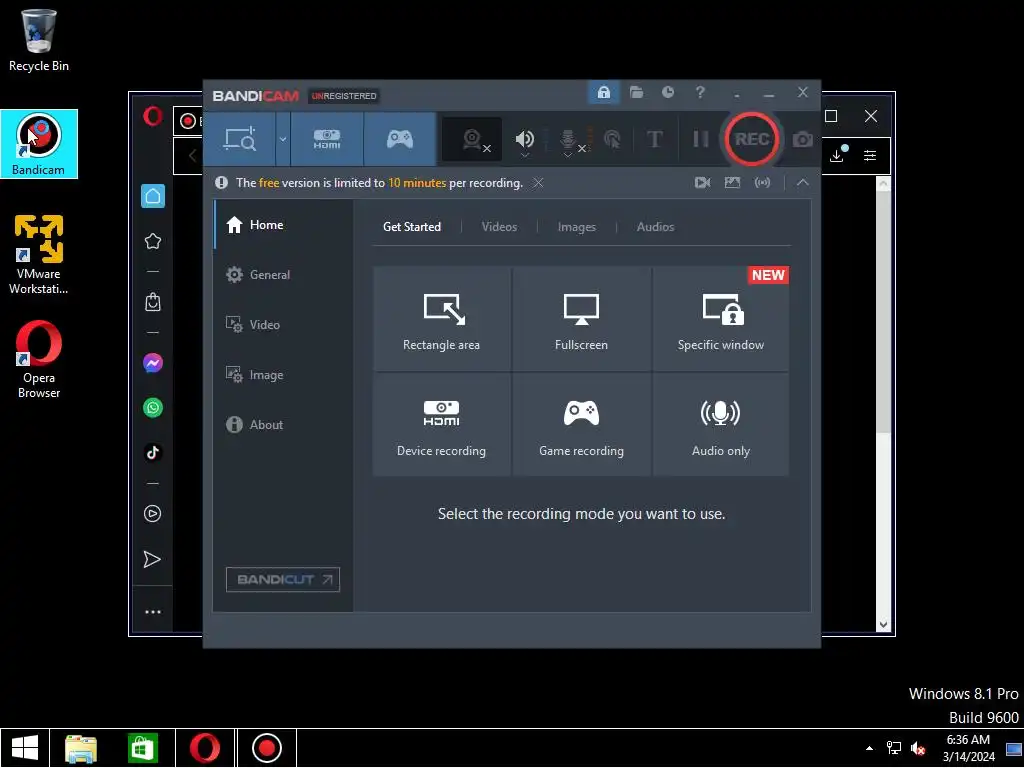Viewport: 1024px width, 768px height.
Task: Open File Explorer from the taskbar
Action: 81,748
